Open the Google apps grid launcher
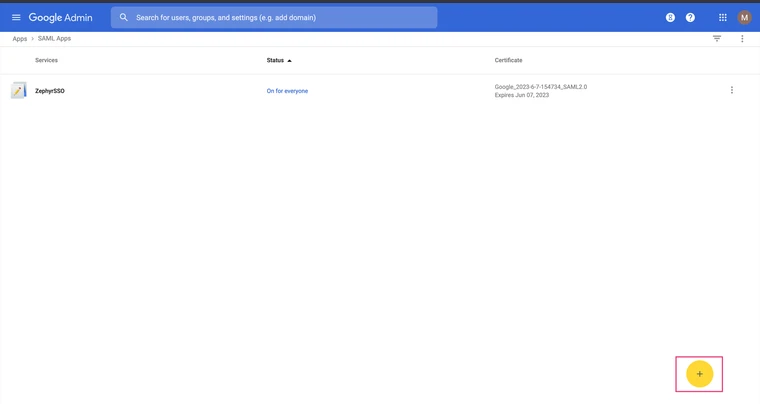Screen dimensions: 760x404 722,17
